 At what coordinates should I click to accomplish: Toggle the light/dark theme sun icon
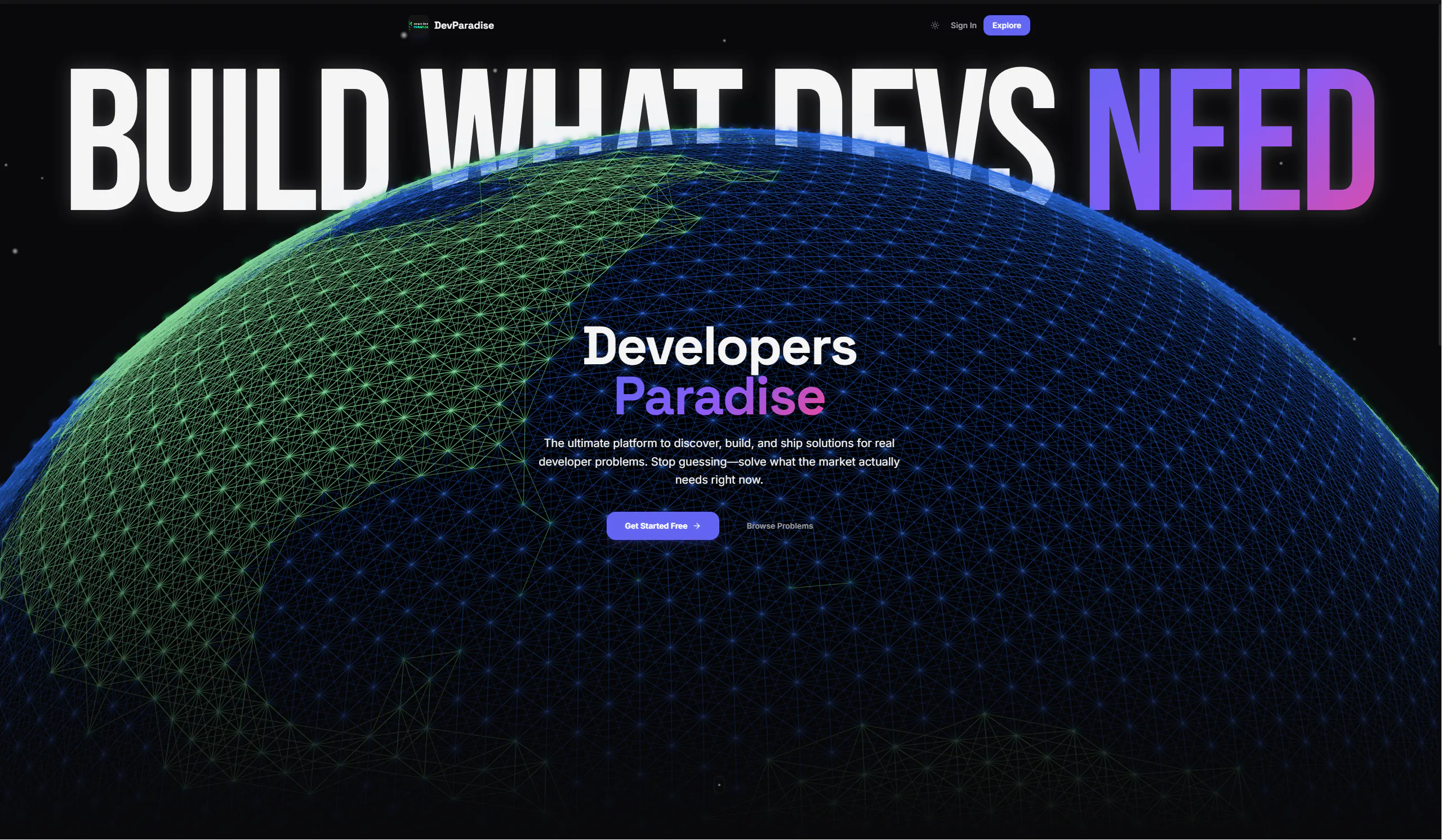click(x=935, y=25)
